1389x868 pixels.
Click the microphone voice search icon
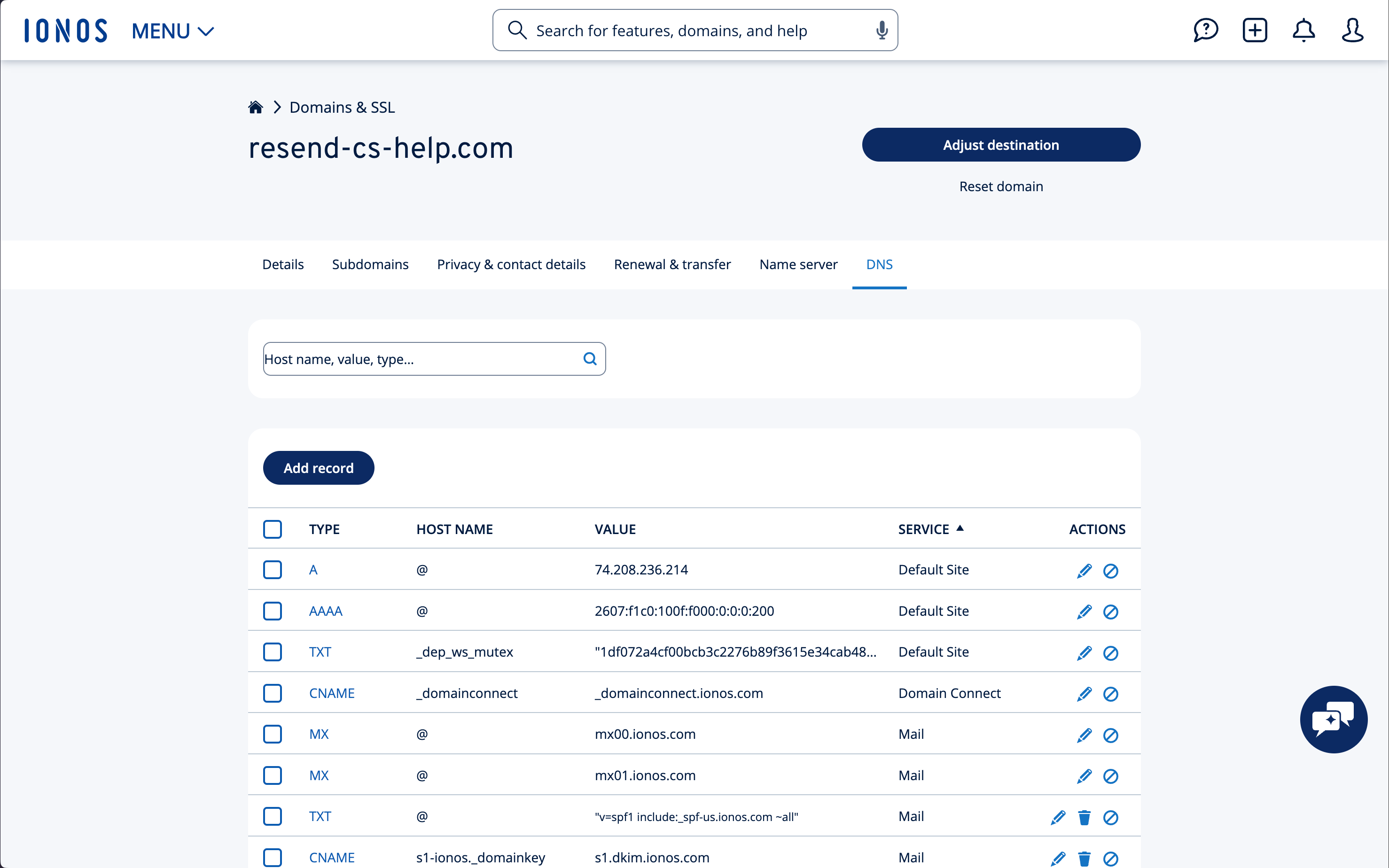point(882,31)
